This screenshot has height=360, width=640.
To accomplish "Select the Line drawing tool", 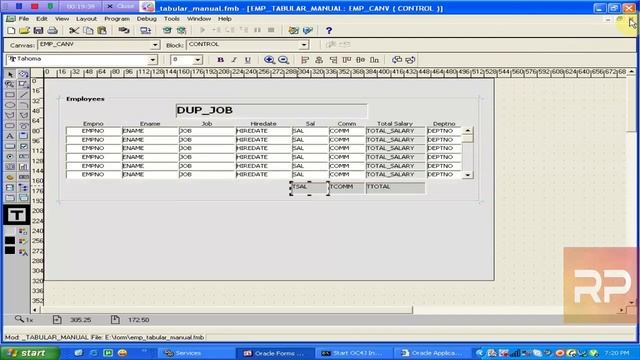I will (24, 95).
